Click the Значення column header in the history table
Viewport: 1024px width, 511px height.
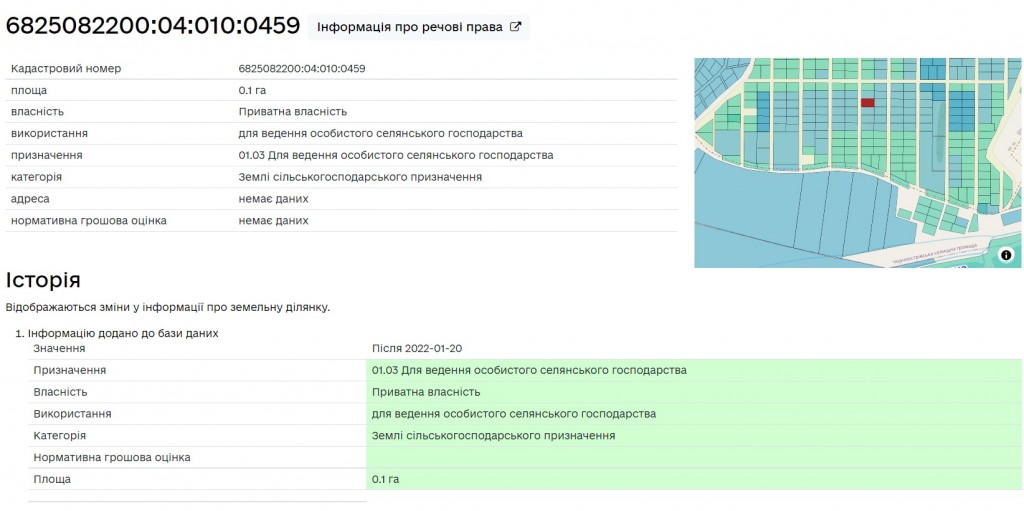59,348
